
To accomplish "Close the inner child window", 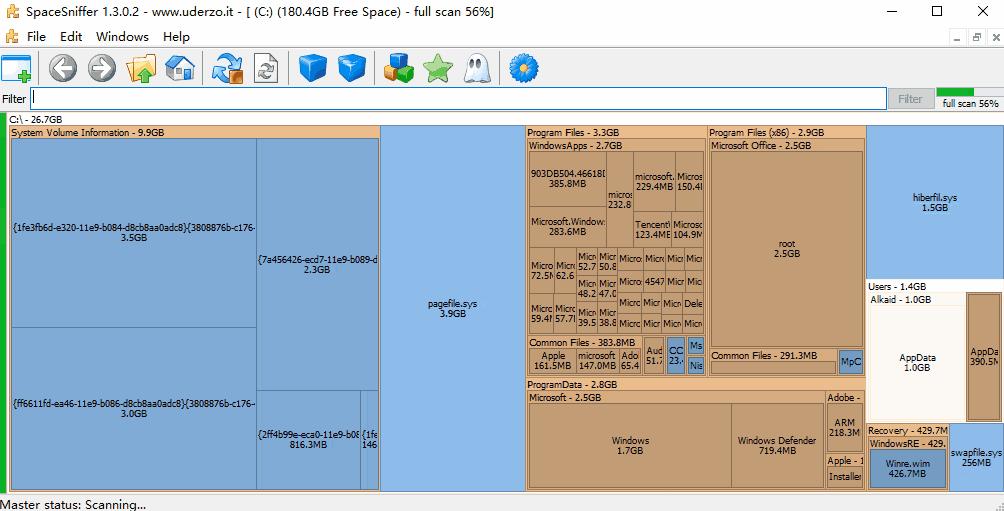I will point(996,37).
